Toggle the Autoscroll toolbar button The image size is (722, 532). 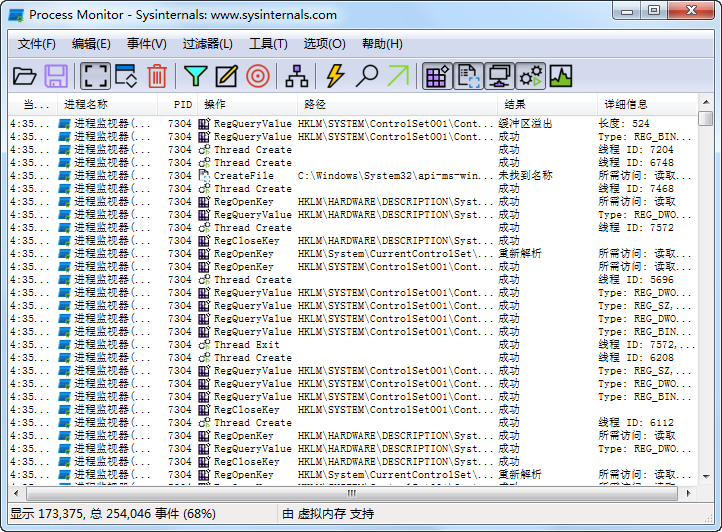pyautogui.click(x=126, y=76)
